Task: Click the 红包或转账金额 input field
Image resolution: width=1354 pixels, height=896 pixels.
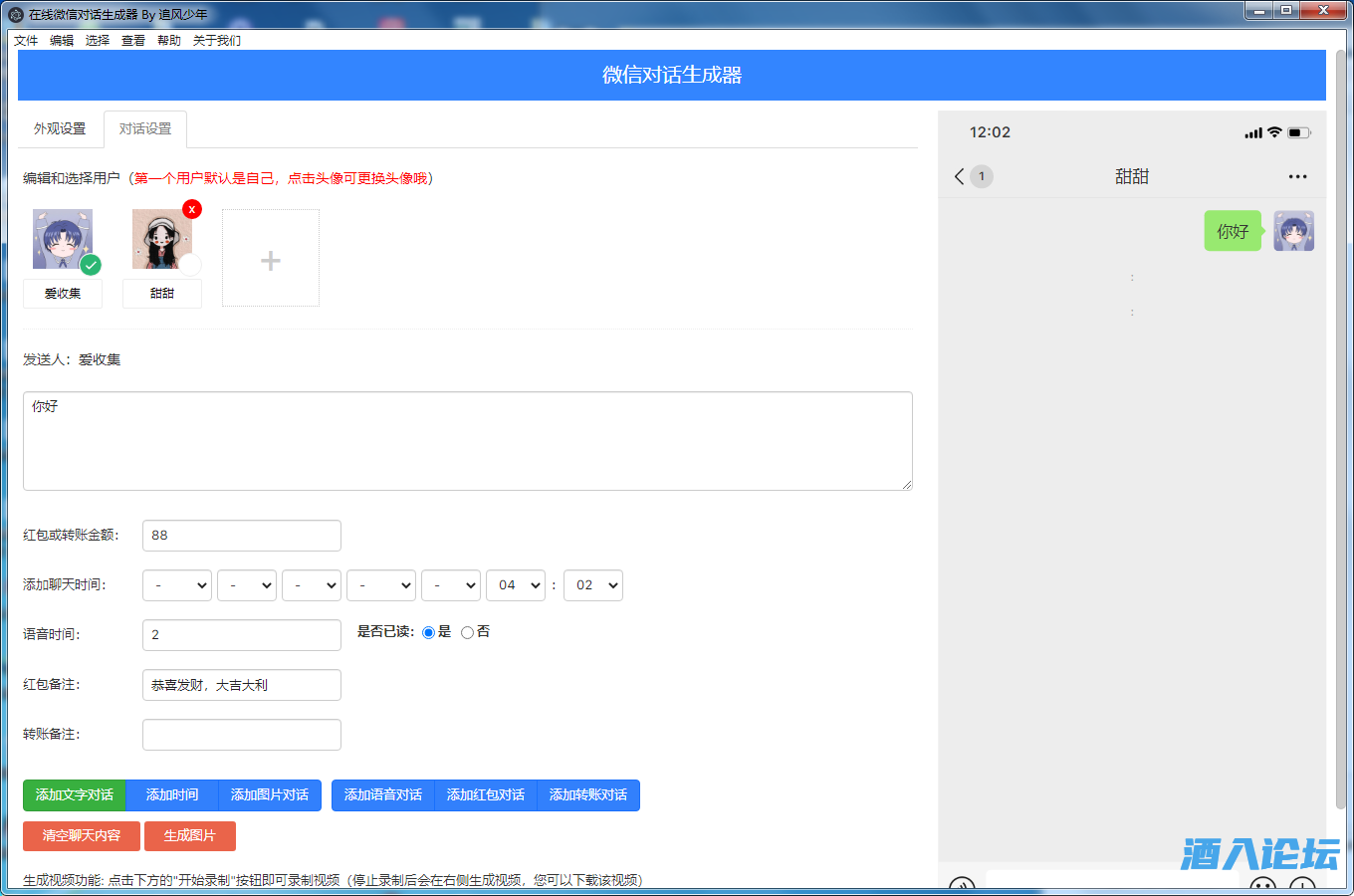Action: coord(241,536)
